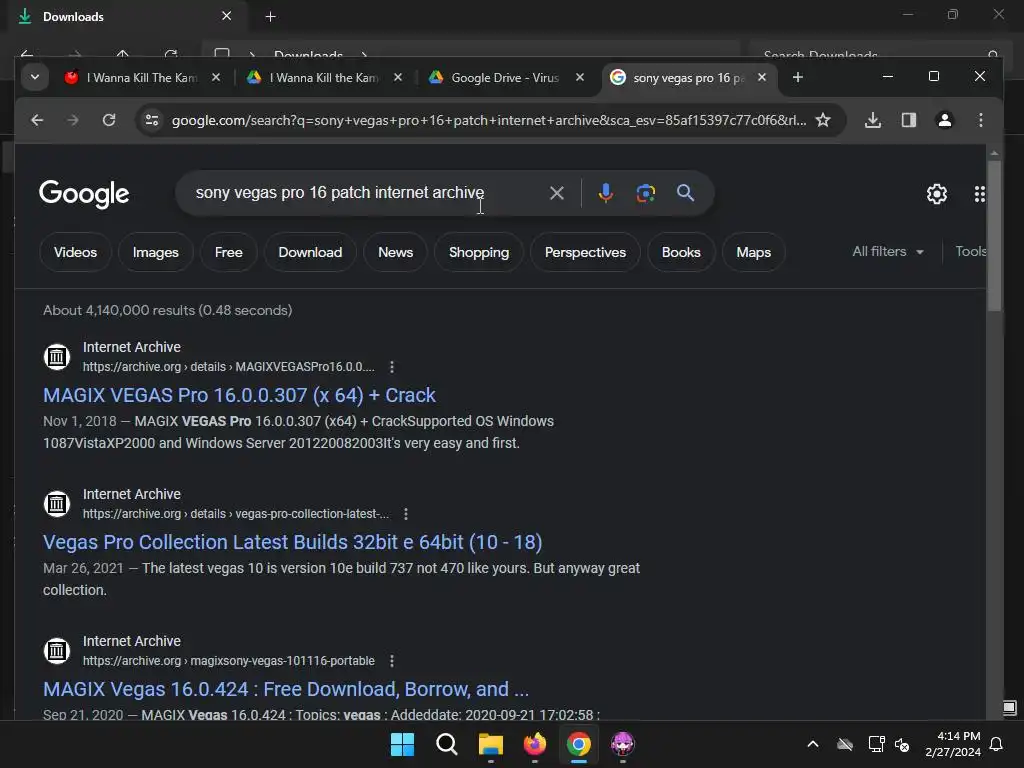This screenshot has height=768, width=1024.
Task: Apply the Free filter chip
Action: (x=229, y=252)
